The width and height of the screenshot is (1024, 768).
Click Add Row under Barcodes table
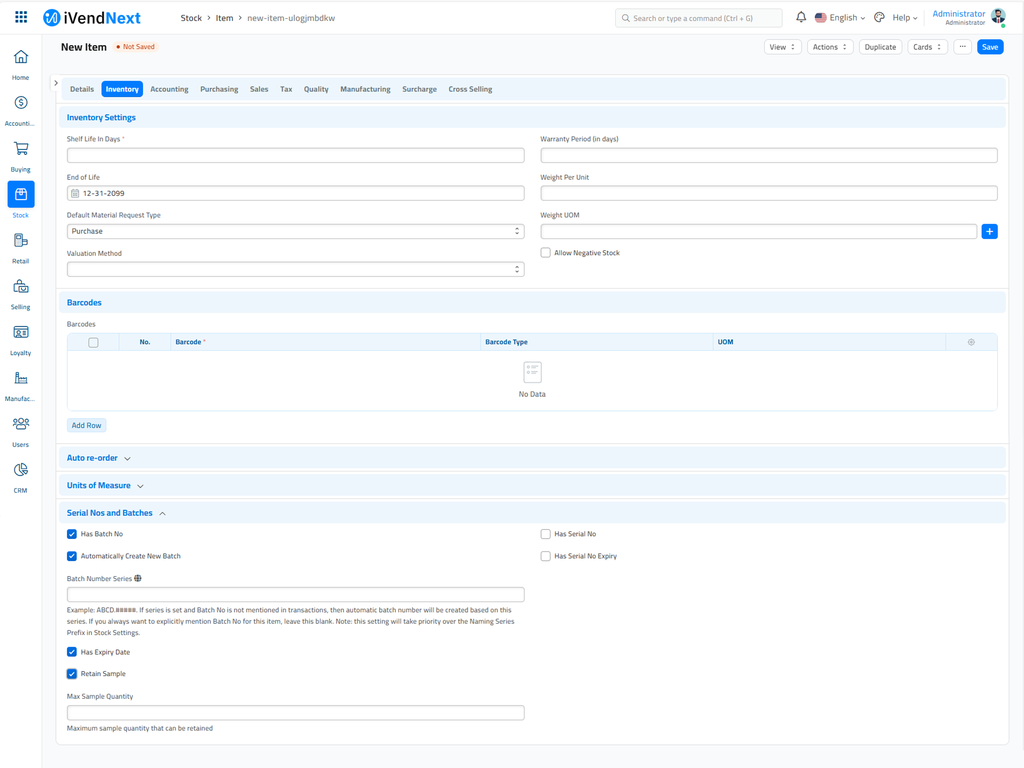(86, 425)
